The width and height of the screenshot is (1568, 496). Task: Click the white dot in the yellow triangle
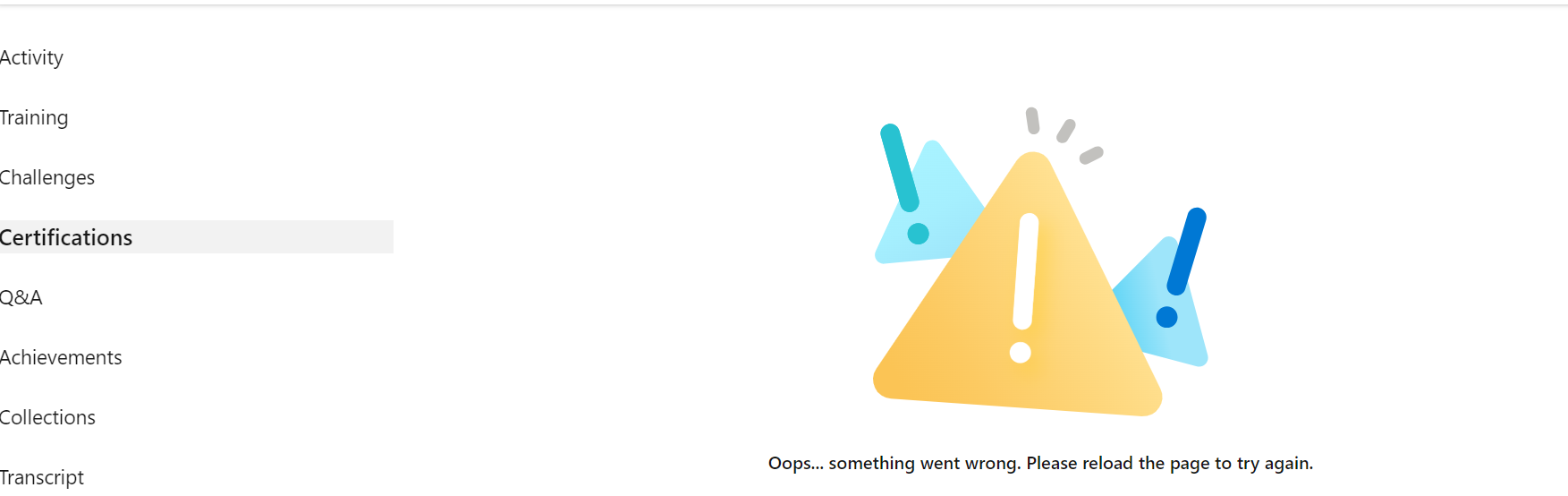1021,352
